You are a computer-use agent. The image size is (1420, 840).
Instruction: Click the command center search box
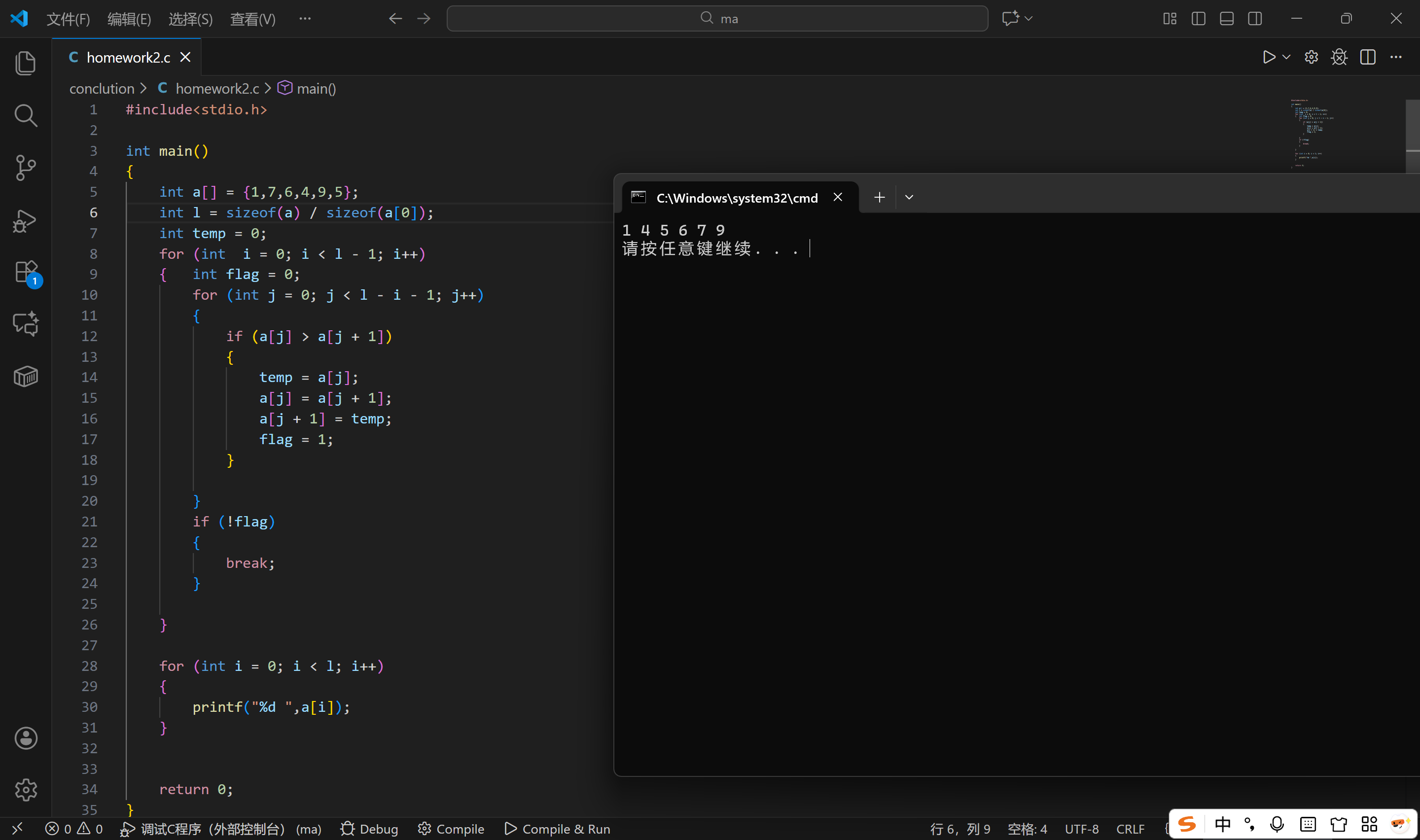(x=717, y=19)
